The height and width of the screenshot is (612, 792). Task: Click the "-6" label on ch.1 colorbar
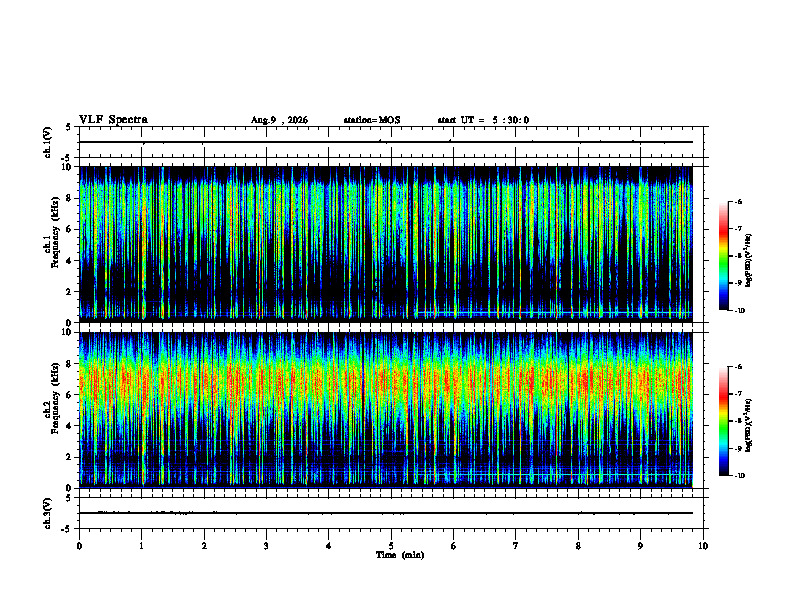pos(739,202)
